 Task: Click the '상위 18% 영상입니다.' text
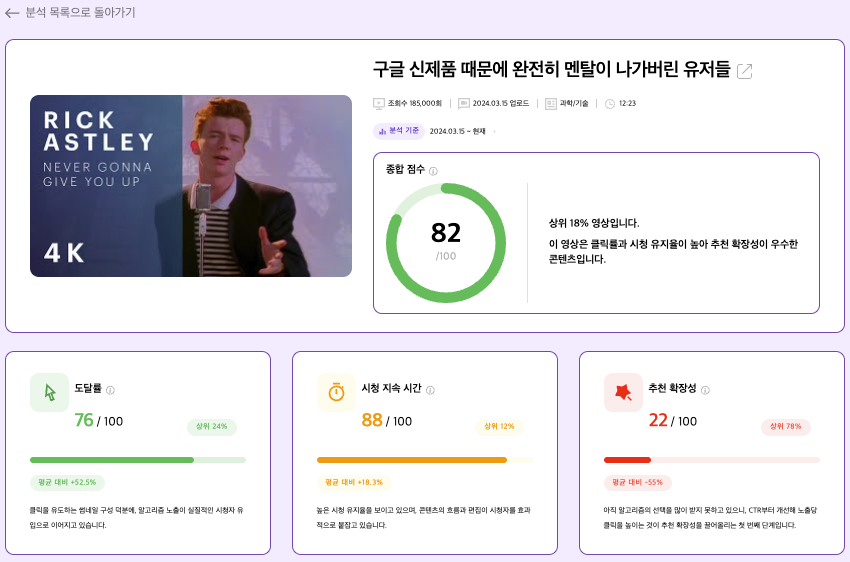pos(594,223)
